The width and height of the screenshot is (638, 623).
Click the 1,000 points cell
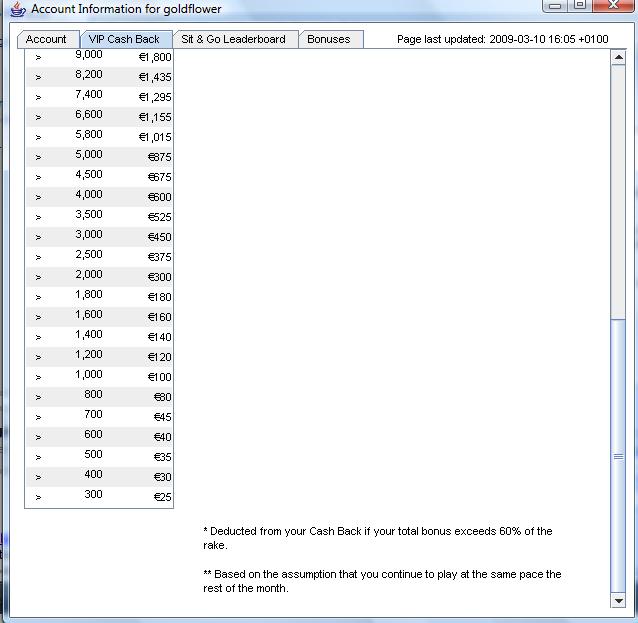click(x=89, y=374)
